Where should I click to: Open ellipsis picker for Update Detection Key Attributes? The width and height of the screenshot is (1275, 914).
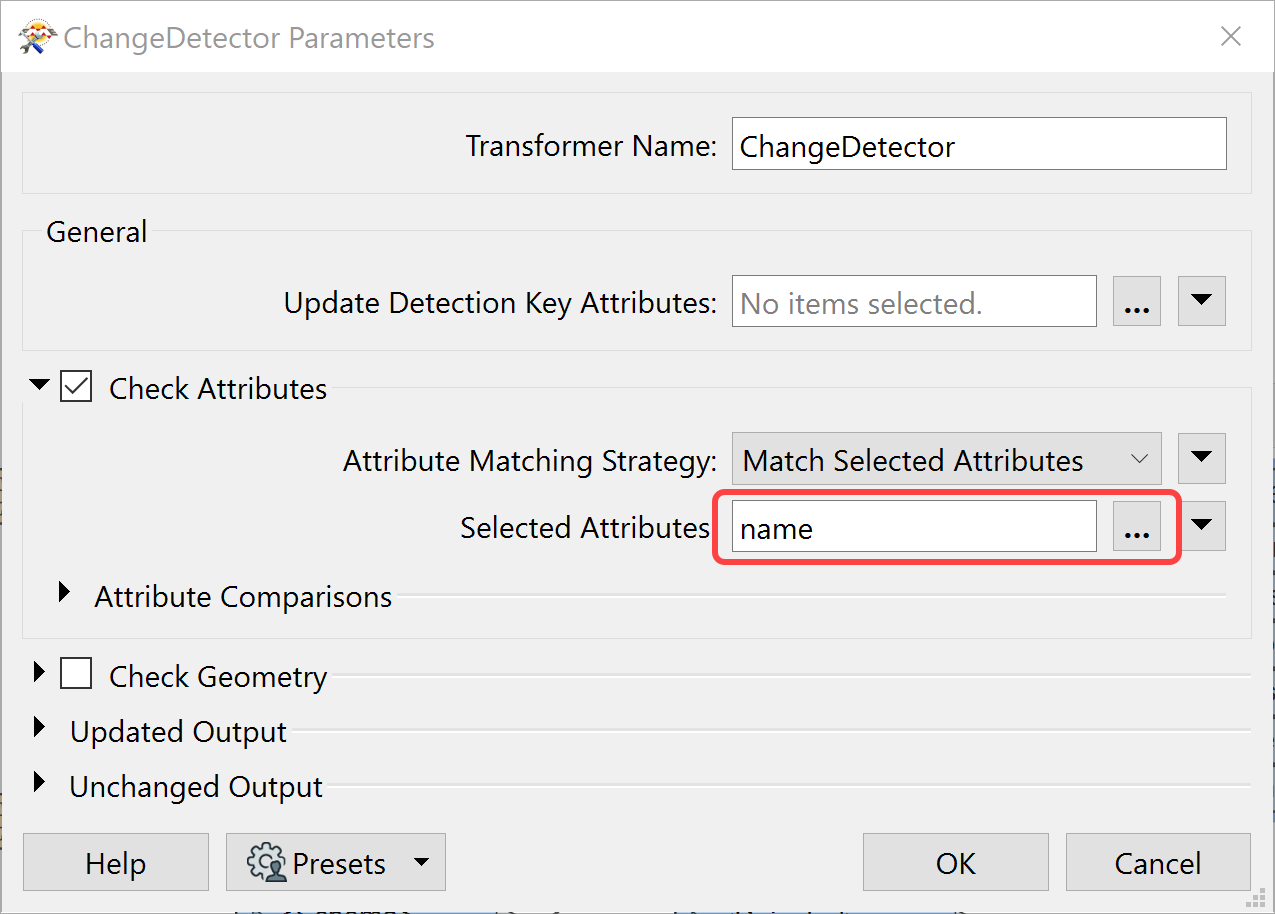tap(1137, 301)
